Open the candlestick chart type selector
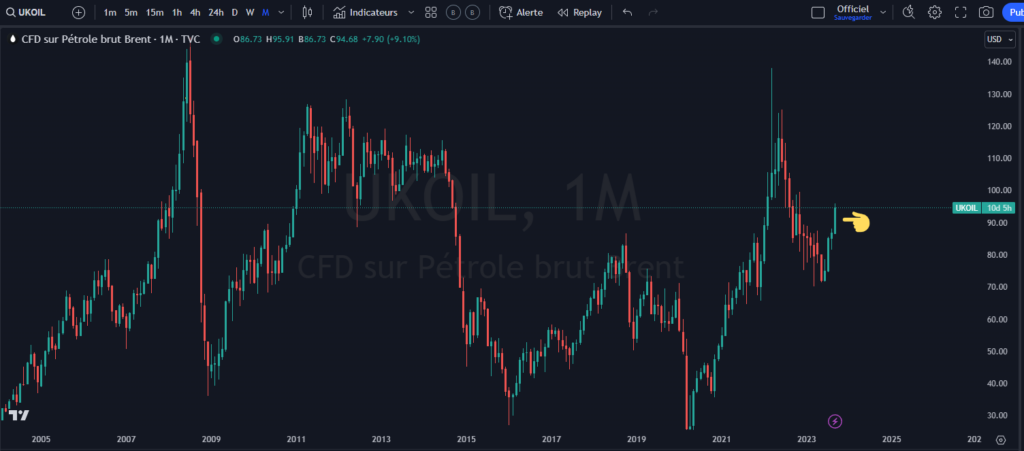Image resolution: width=1024 pixels, height=451 pixels. (x=307, y=12)
